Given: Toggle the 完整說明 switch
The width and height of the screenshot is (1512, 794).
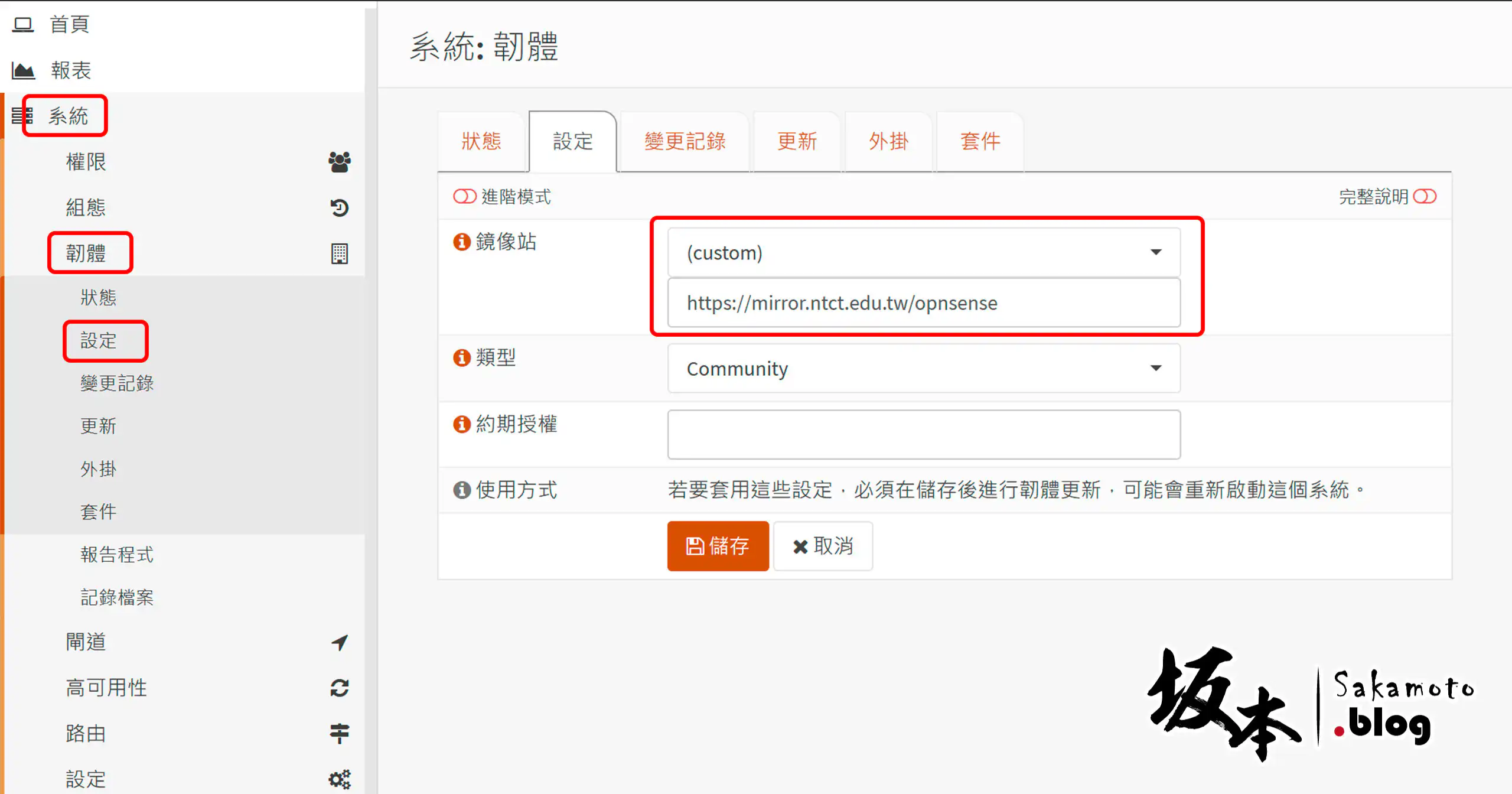Looking at the screenshot, I should (x=1427, y=196).
